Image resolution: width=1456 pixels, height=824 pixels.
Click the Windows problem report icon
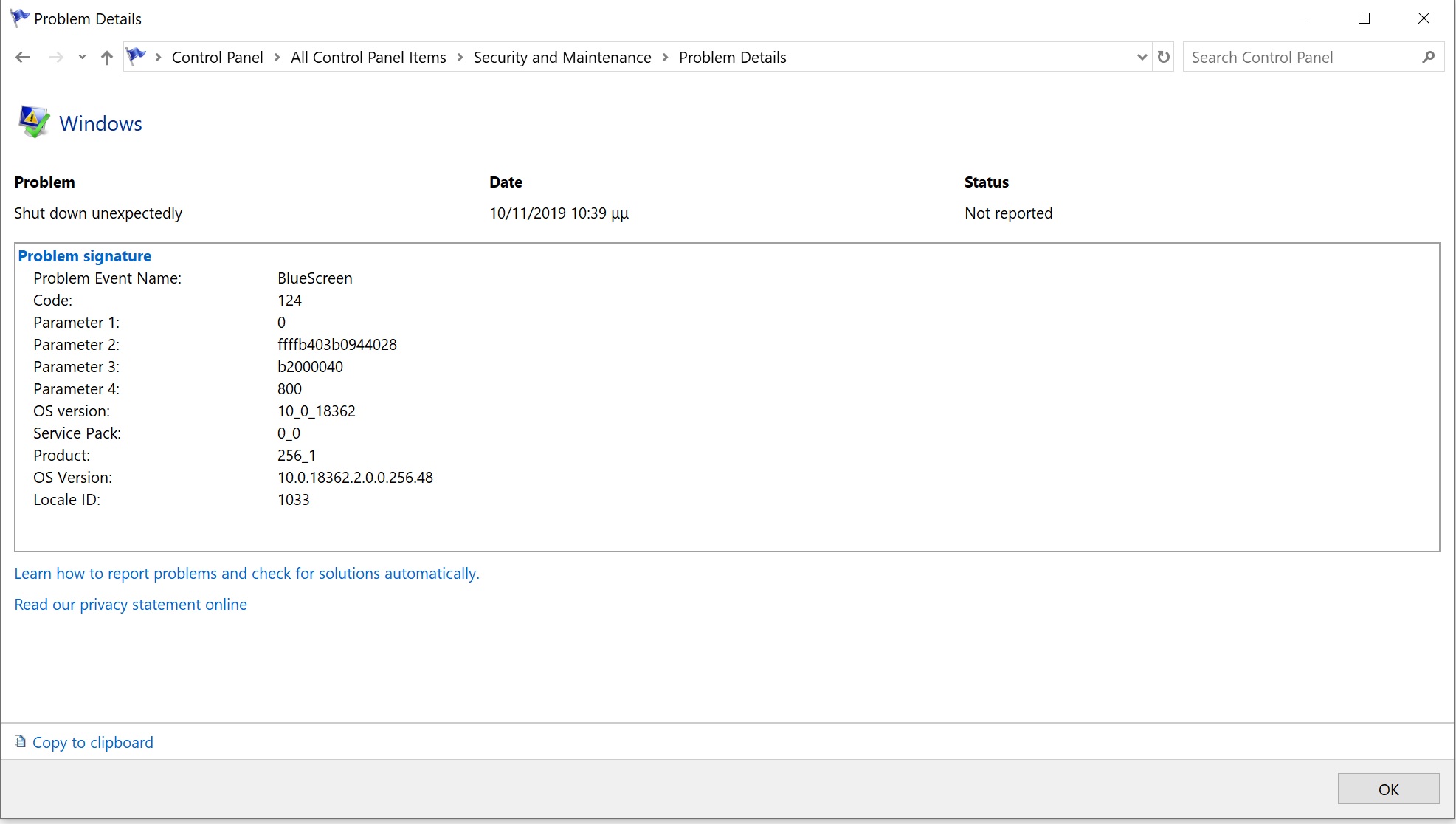(x=33, y=122)
